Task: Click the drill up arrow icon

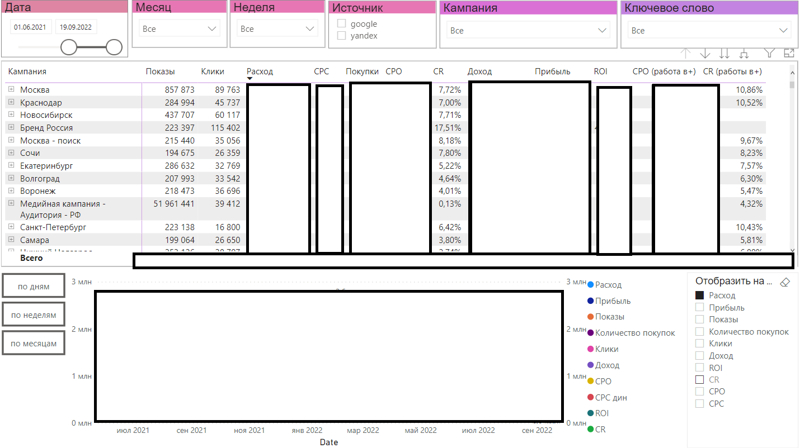Action: coord(685,54)
